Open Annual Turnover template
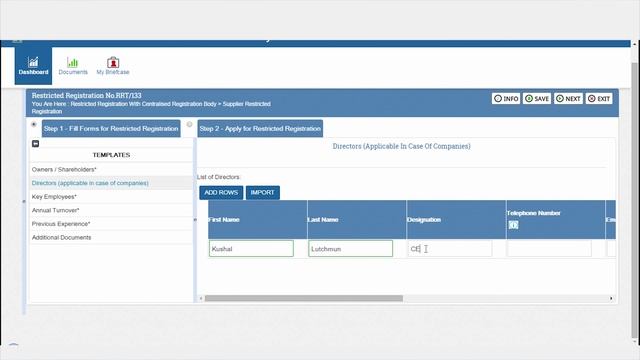The image size is (640, 360). (x=111, y=210)
